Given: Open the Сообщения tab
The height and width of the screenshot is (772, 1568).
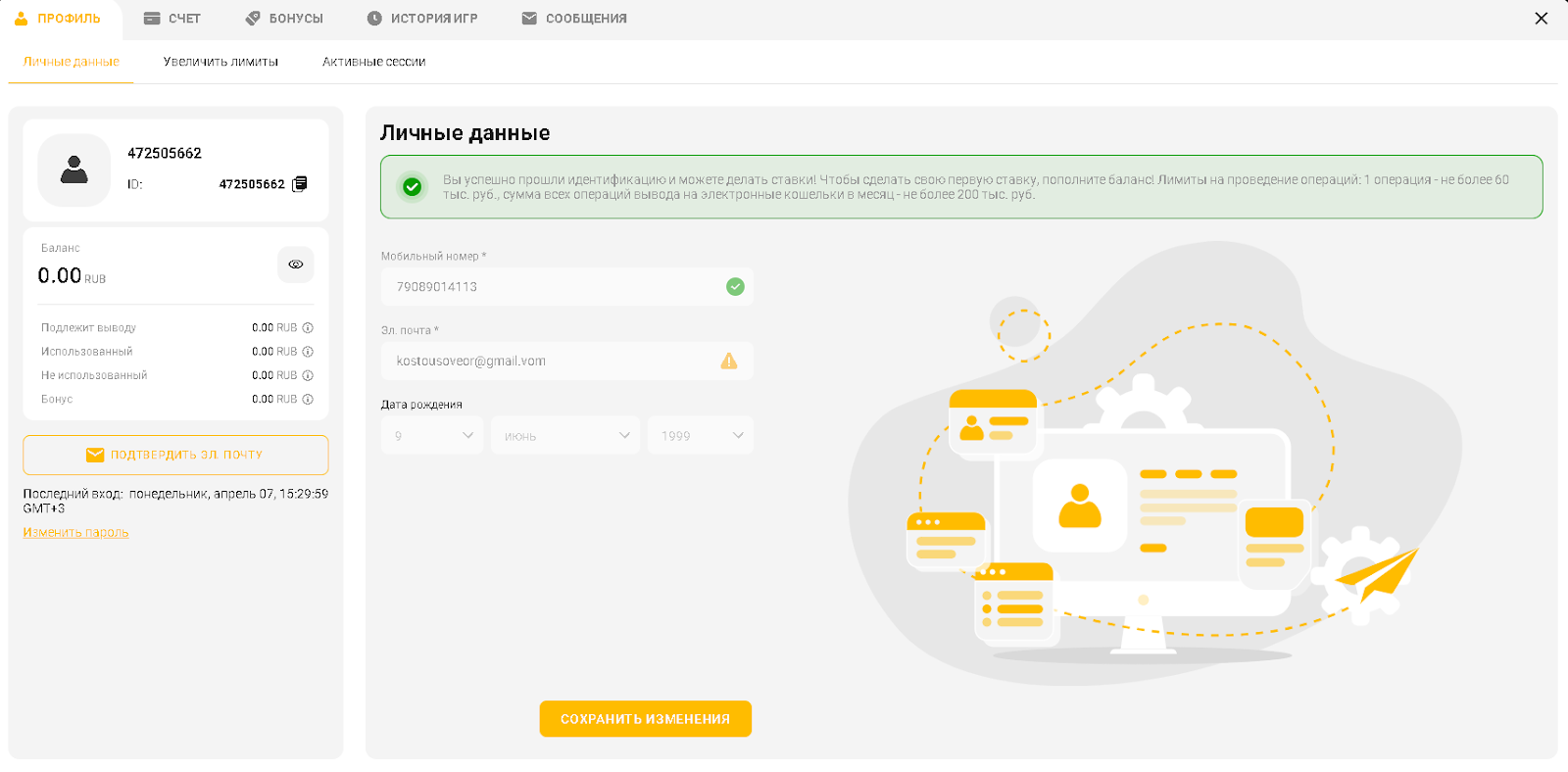Looking at the screenshot, I should tap(574, 19).
